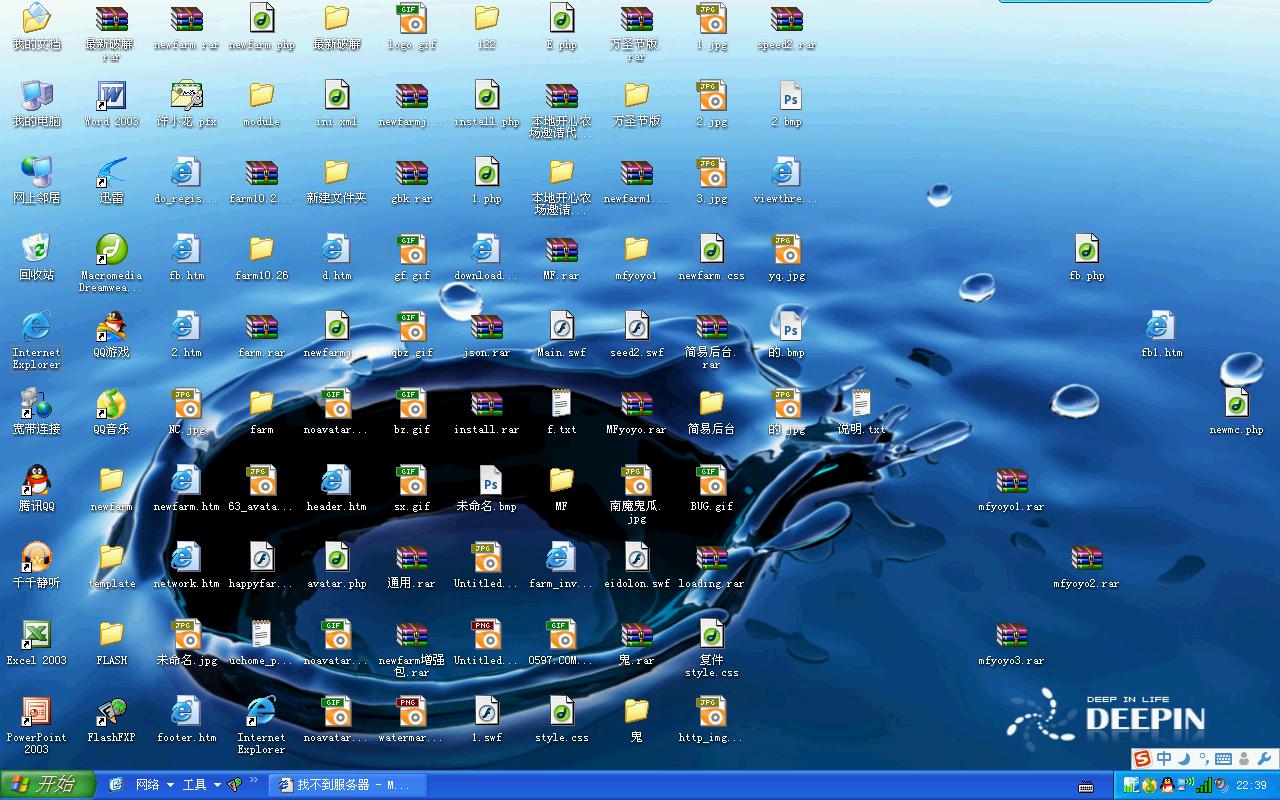Select the speed2.rar archive
This screenshot has height=800, width=1280.
[x=787, y=27]
